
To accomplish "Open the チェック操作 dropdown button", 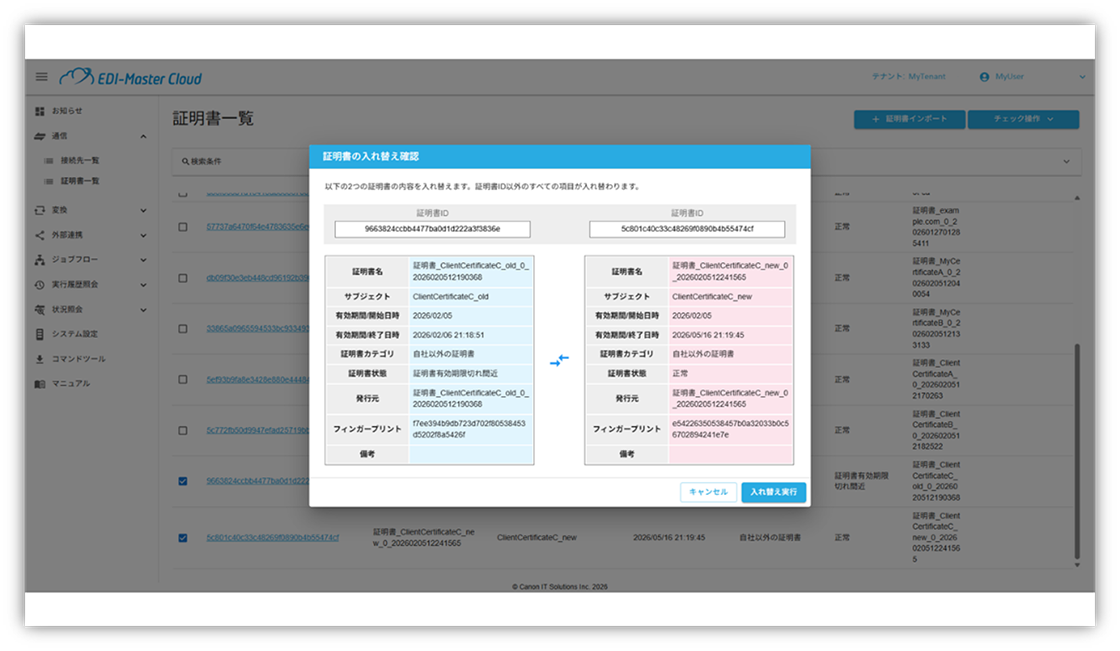I will pyautogui.click(x=1022, y=119).
